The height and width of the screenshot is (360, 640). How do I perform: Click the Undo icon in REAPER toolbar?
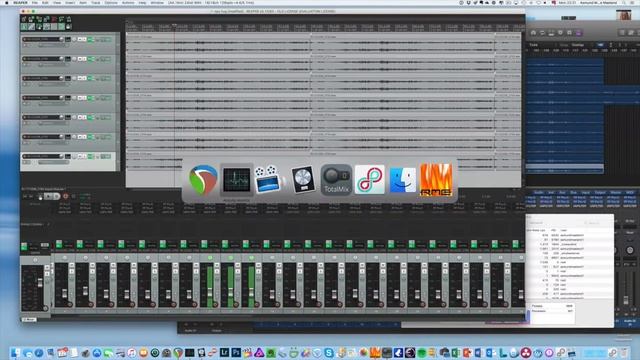(54, 19)
